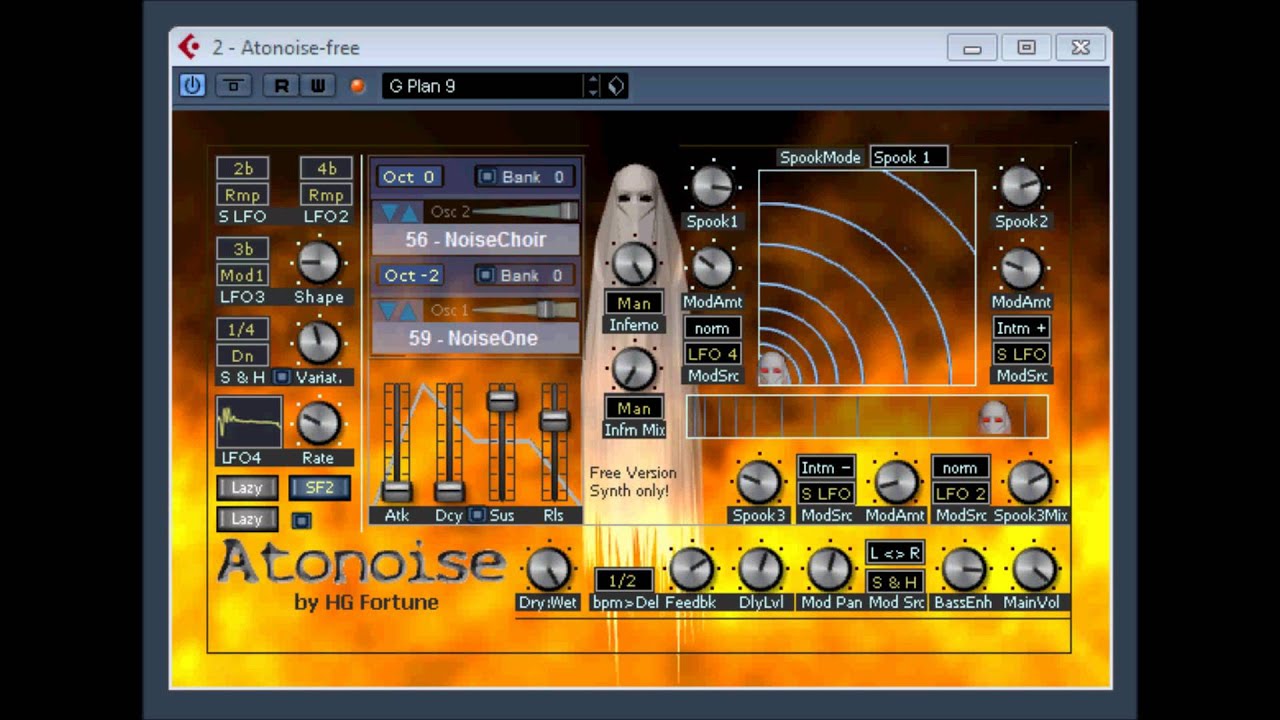Viewport: 1280px width, 720px height.
Task: Toggle the small square switch below SF2
Action: pos(301,520)
